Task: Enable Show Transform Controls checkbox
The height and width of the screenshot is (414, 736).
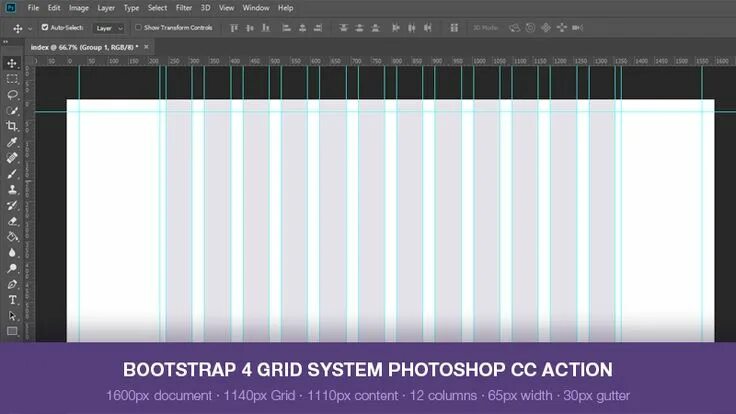Action: coord(138,27)
